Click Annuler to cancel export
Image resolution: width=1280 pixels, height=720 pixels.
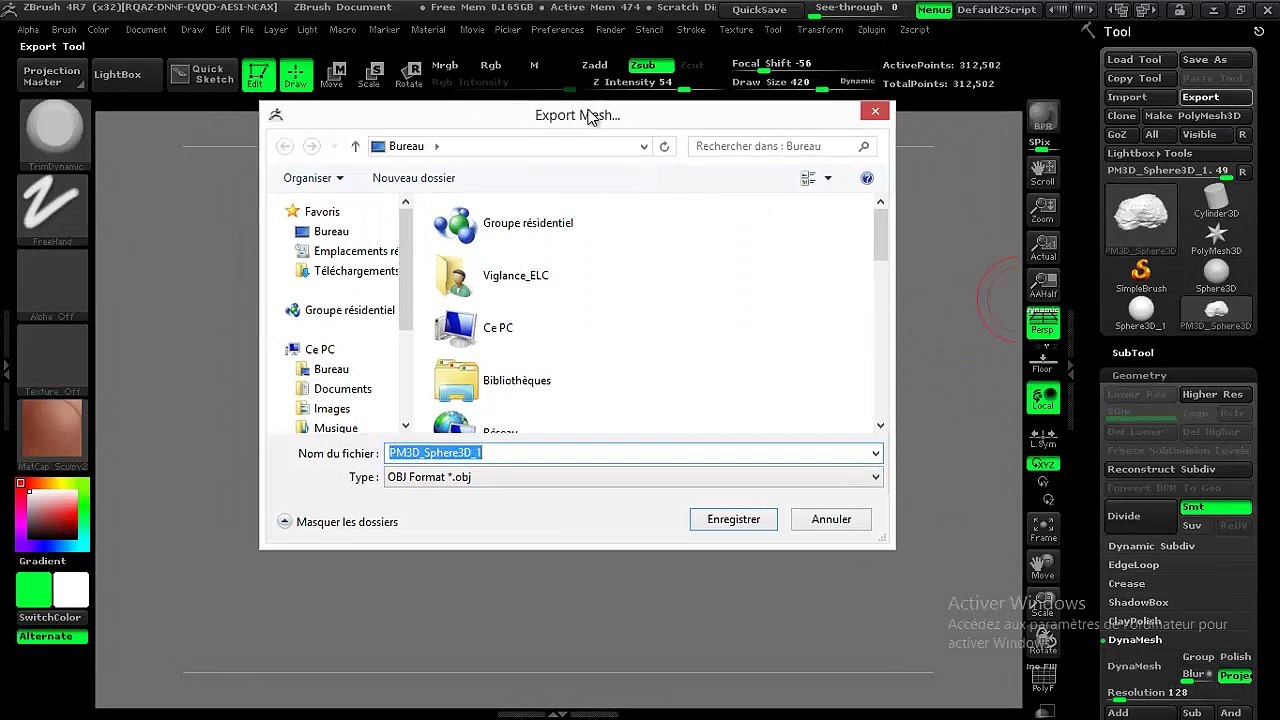coord(831,519)
